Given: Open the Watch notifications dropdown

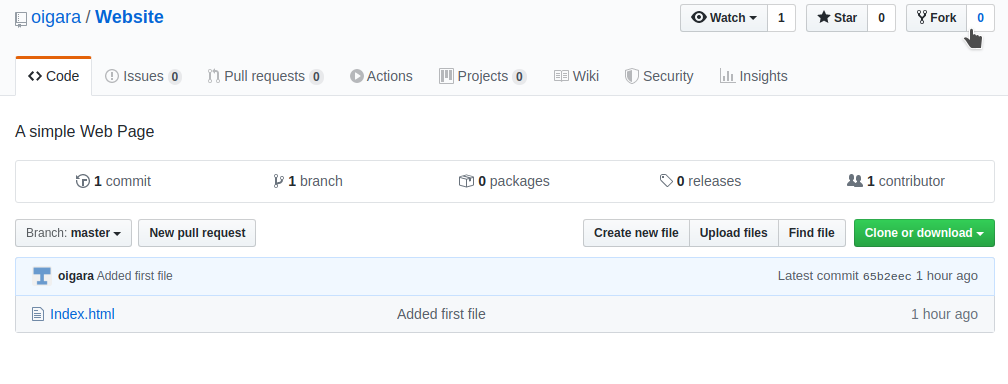Looking at the screenshot, I should [x=724, y=18].
